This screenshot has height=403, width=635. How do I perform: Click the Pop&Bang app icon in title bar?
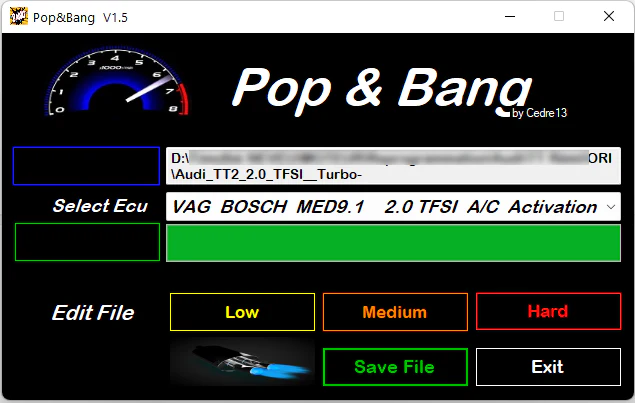tap(19, 17)
